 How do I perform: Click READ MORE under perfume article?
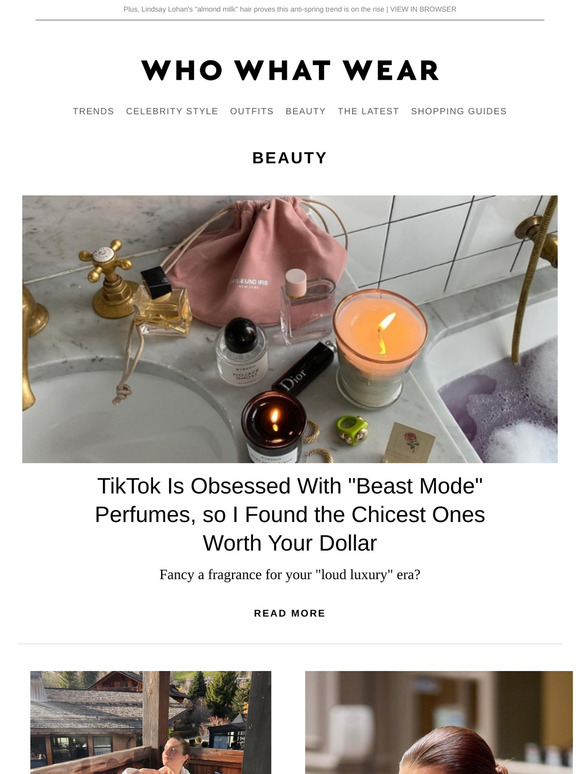(x=290, y=613)
